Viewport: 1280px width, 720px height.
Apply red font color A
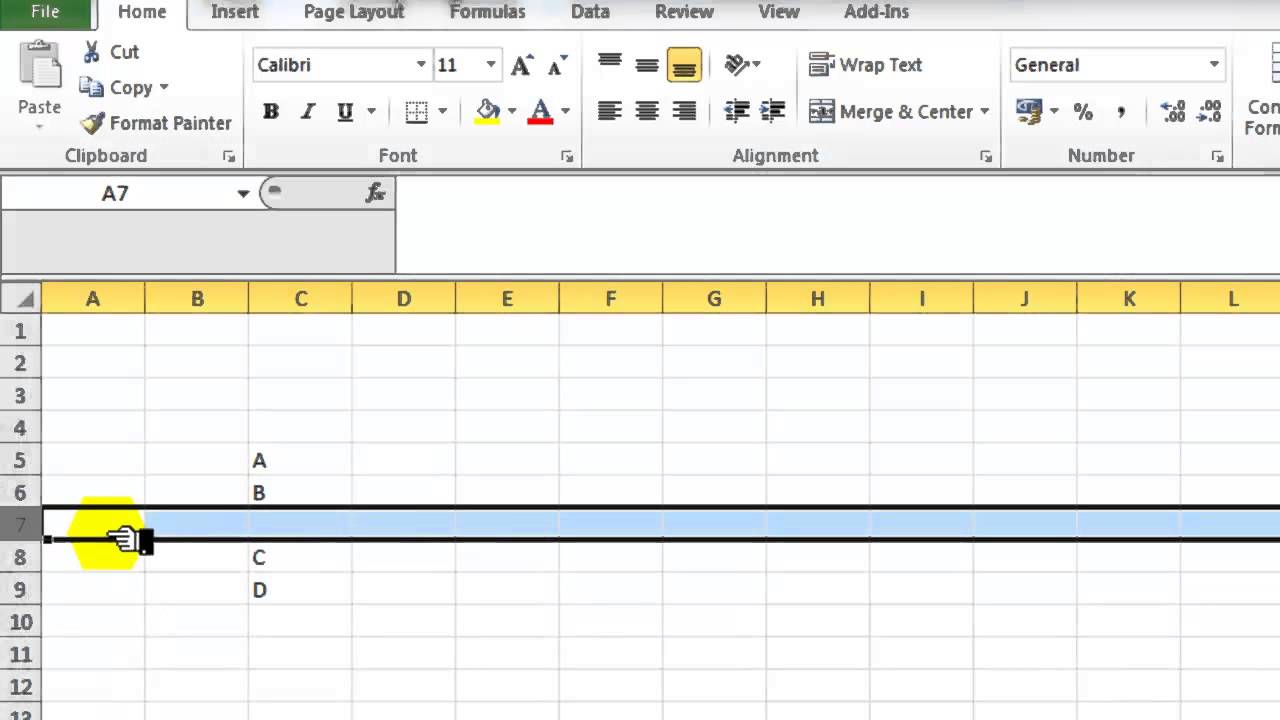540,111
